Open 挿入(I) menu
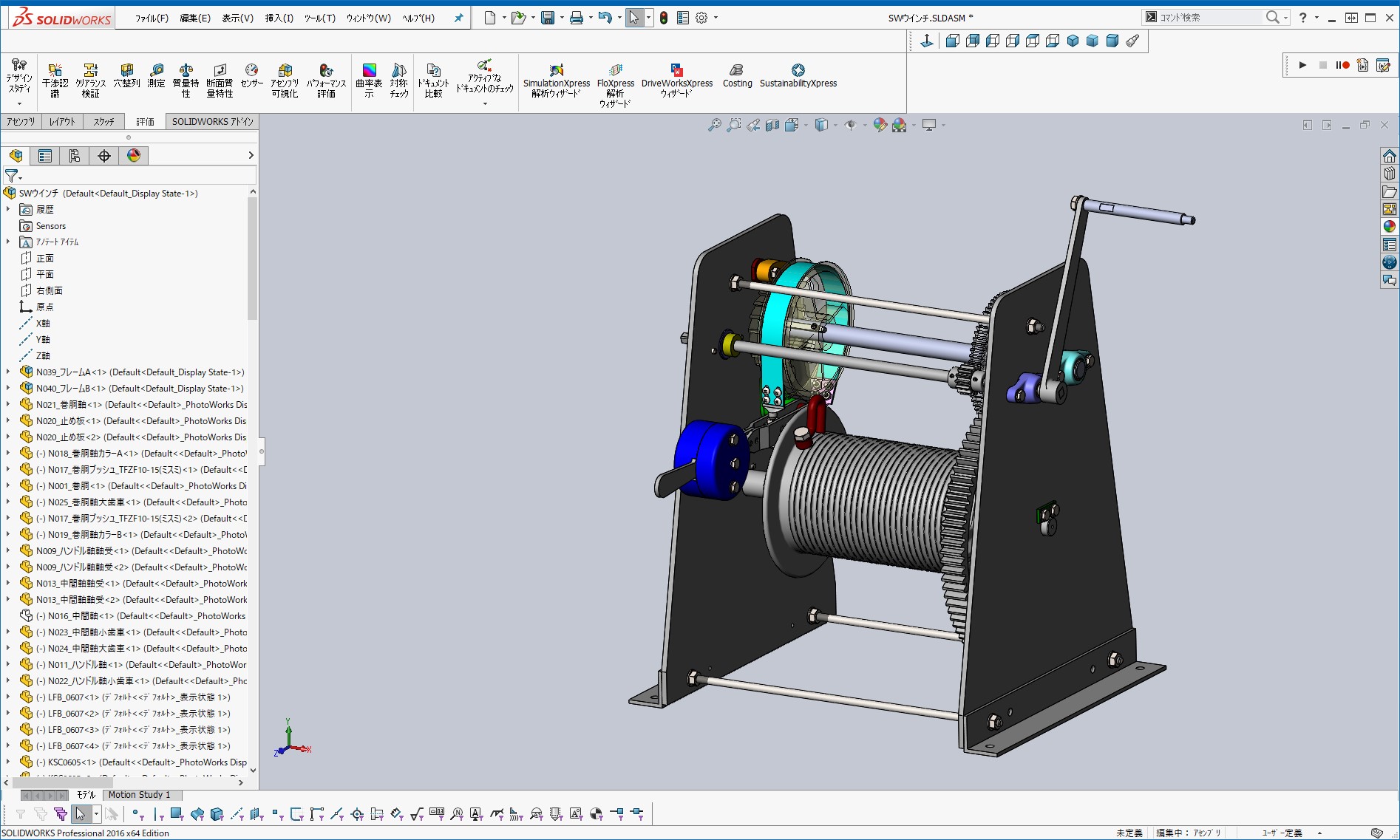The height and width of the screenshot is (840, 1400). 279,18
